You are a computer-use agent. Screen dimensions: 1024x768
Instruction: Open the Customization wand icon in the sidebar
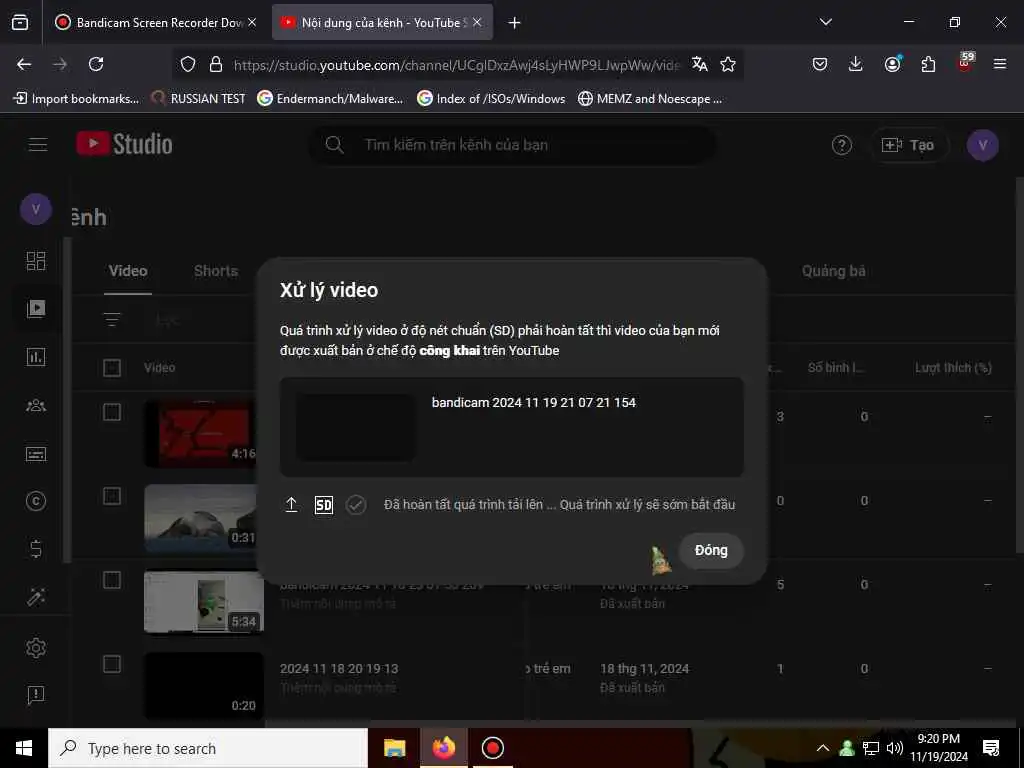[36, 597]
